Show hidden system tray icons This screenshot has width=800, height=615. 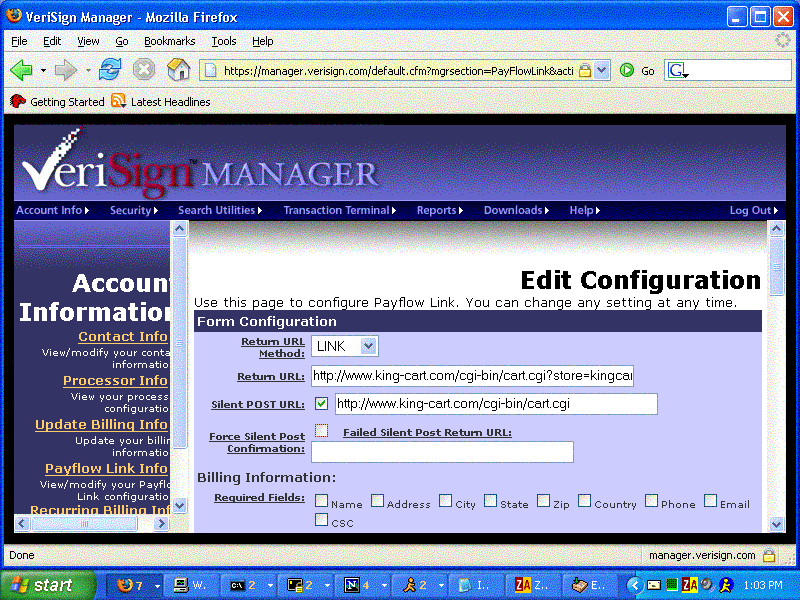[x=635, y=585]
